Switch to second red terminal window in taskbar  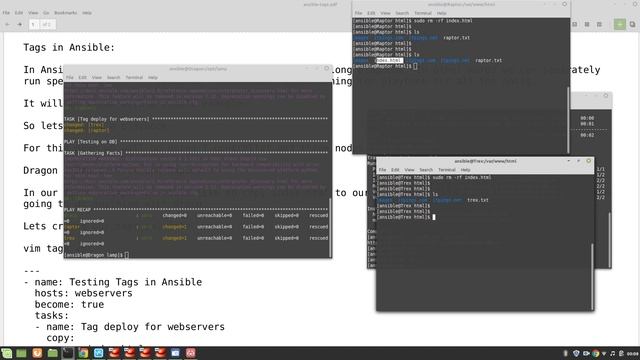130,353
